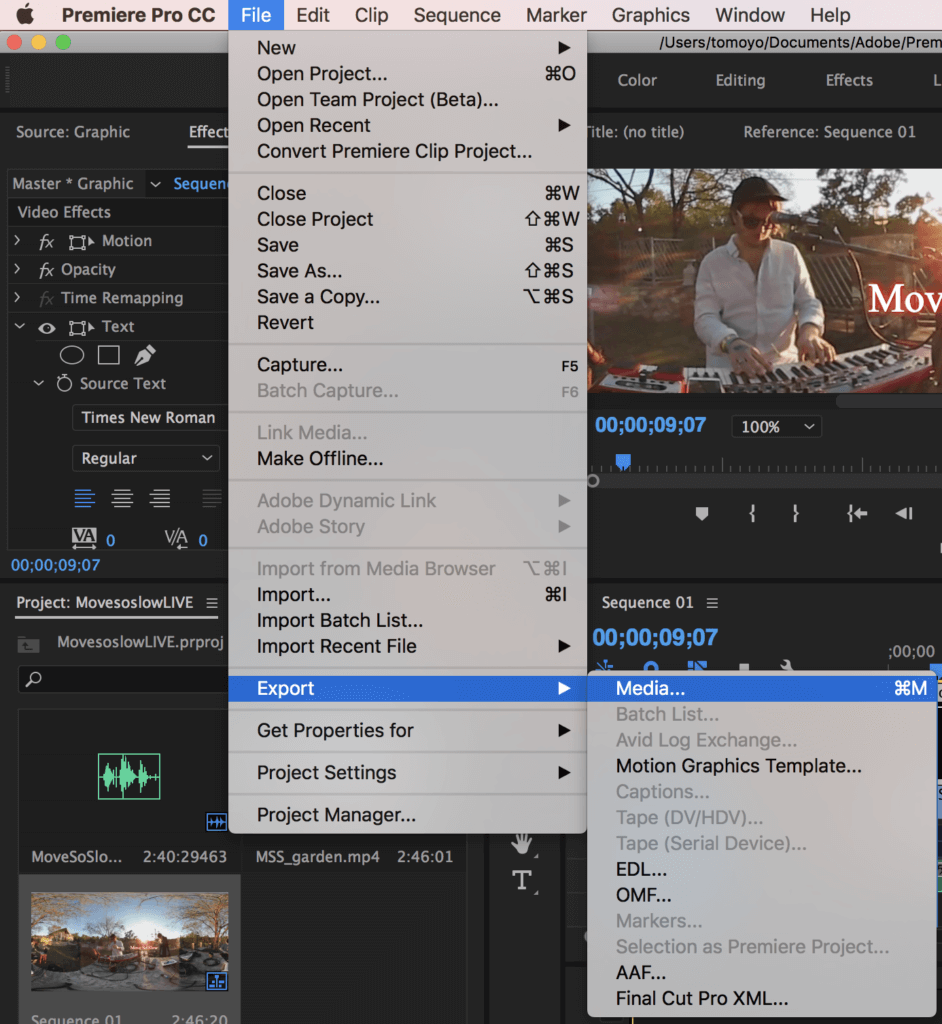The image size is (942, 1024).
Task: Click the Motion transform icon
Action: coord(81,242)
